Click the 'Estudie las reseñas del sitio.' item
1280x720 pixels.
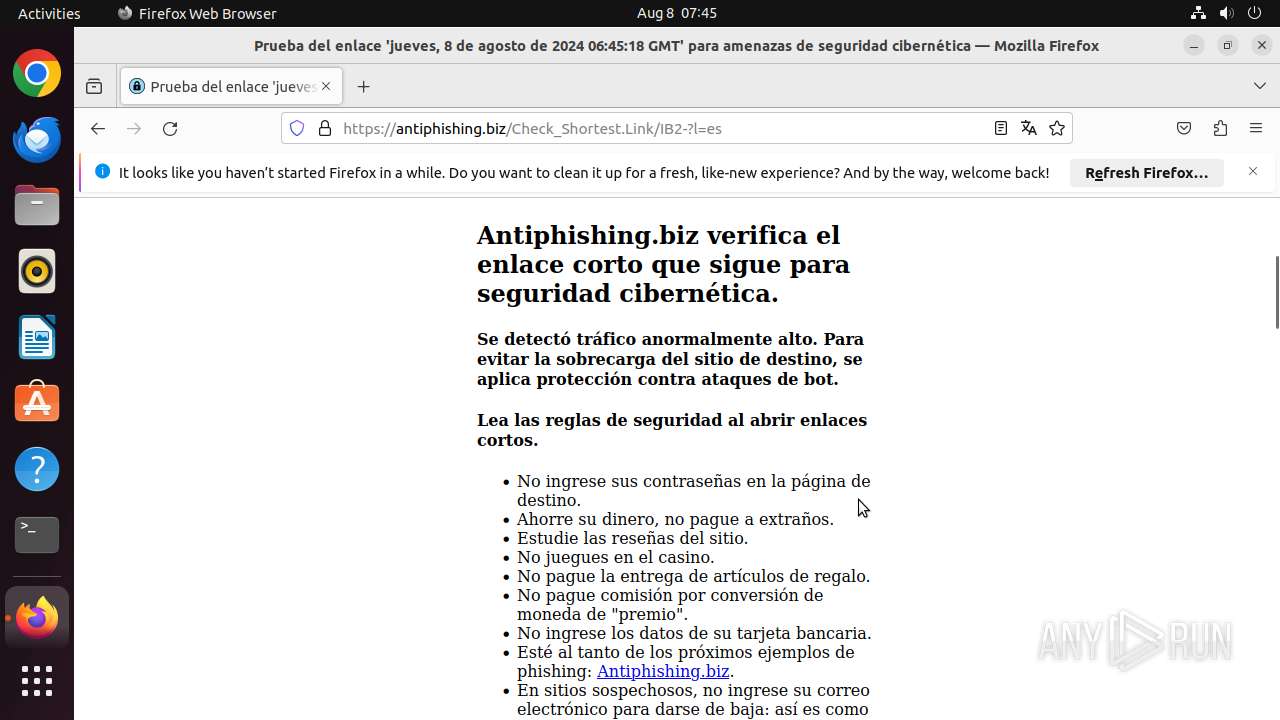(x=632, y=538)
